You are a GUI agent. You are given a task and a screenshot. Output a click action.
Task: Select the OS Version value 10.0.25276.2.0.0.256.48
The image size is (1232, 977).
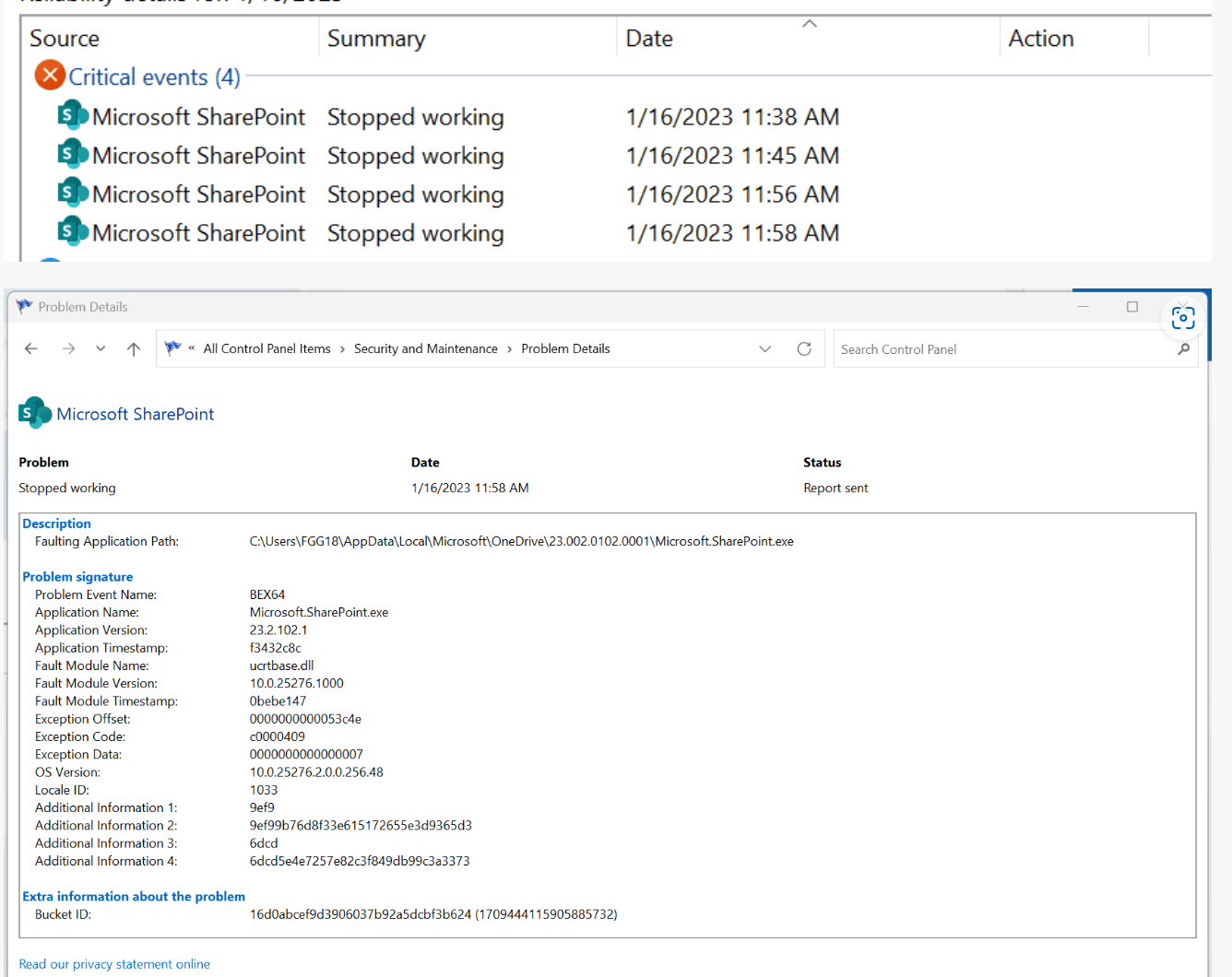tap(316, 772)
